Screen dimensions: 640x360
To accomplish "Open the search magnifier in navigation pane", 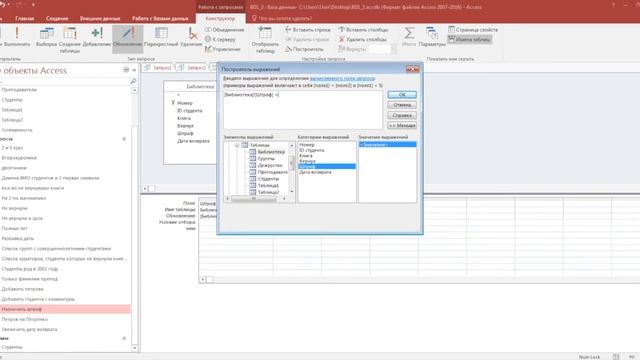I will (x=133, y=81).
